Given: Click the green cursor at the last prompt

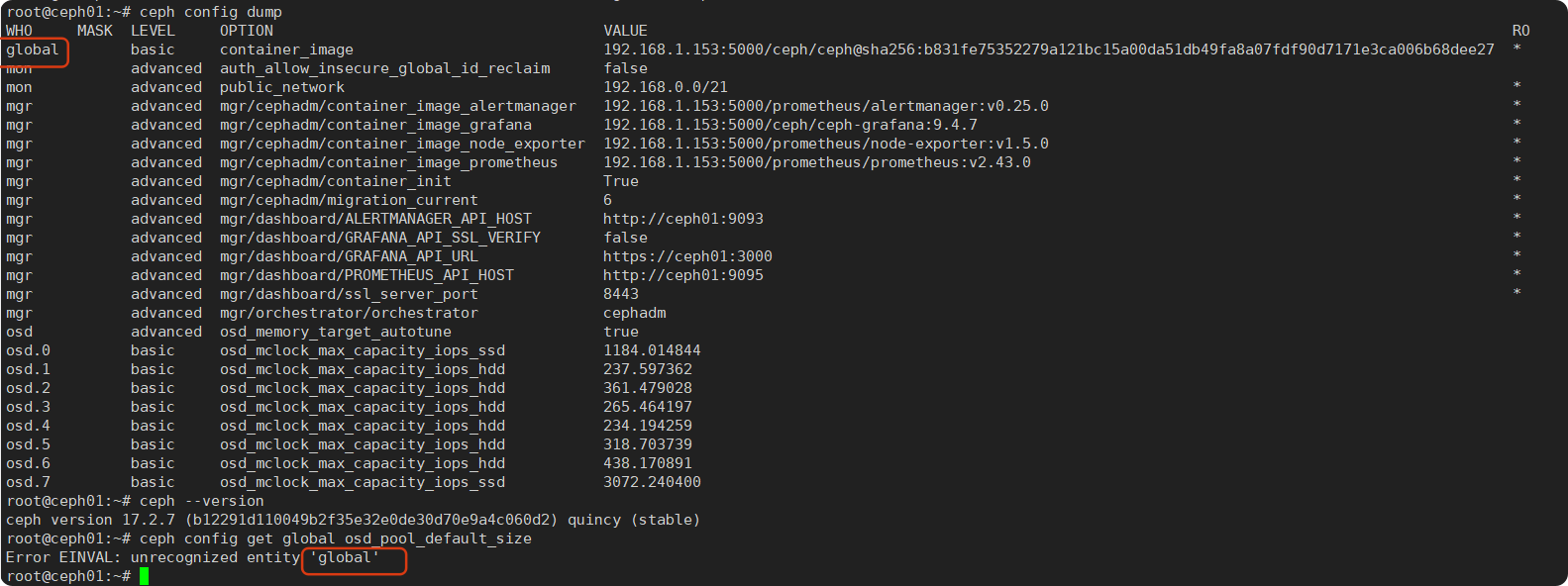Looking at the screenshot, I should (144, 576).
